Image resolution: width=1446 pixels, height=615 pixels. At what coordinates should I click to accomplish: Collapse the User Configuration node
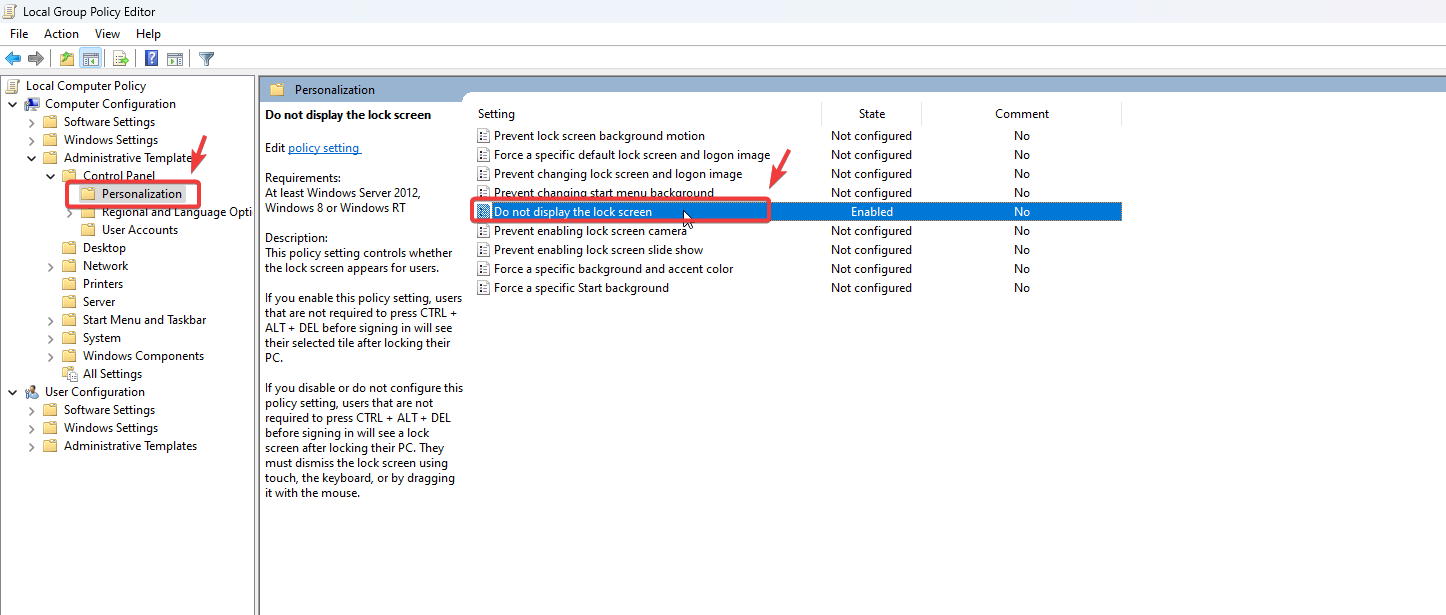(13, 392)
